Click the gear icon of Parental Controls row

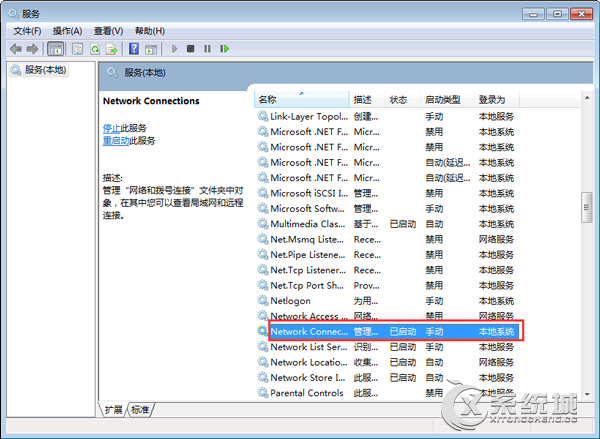[x=262, y=393]
